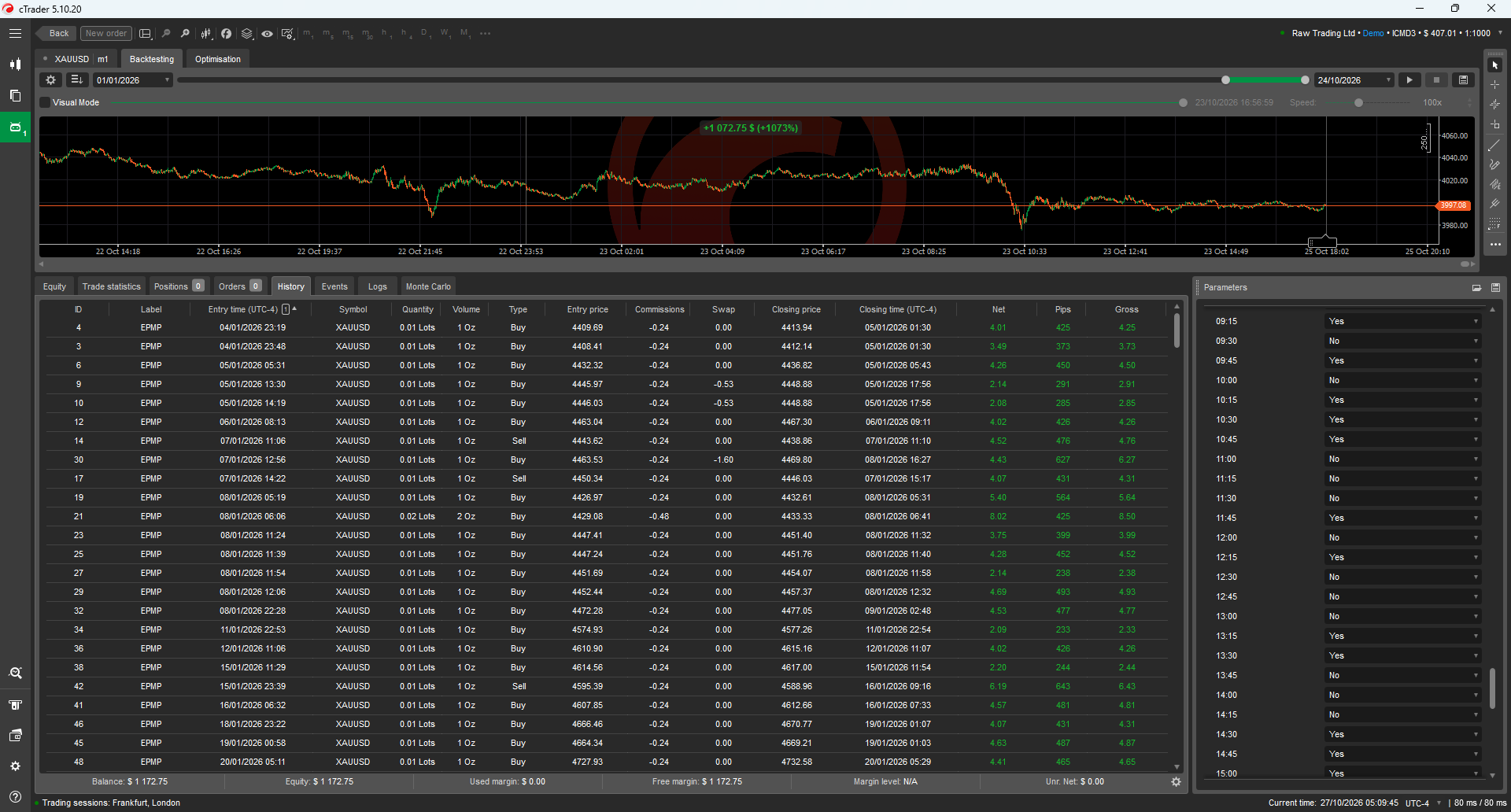Switch to the Trade statistics tab
1511x812 pixels.
click(111, 286)
